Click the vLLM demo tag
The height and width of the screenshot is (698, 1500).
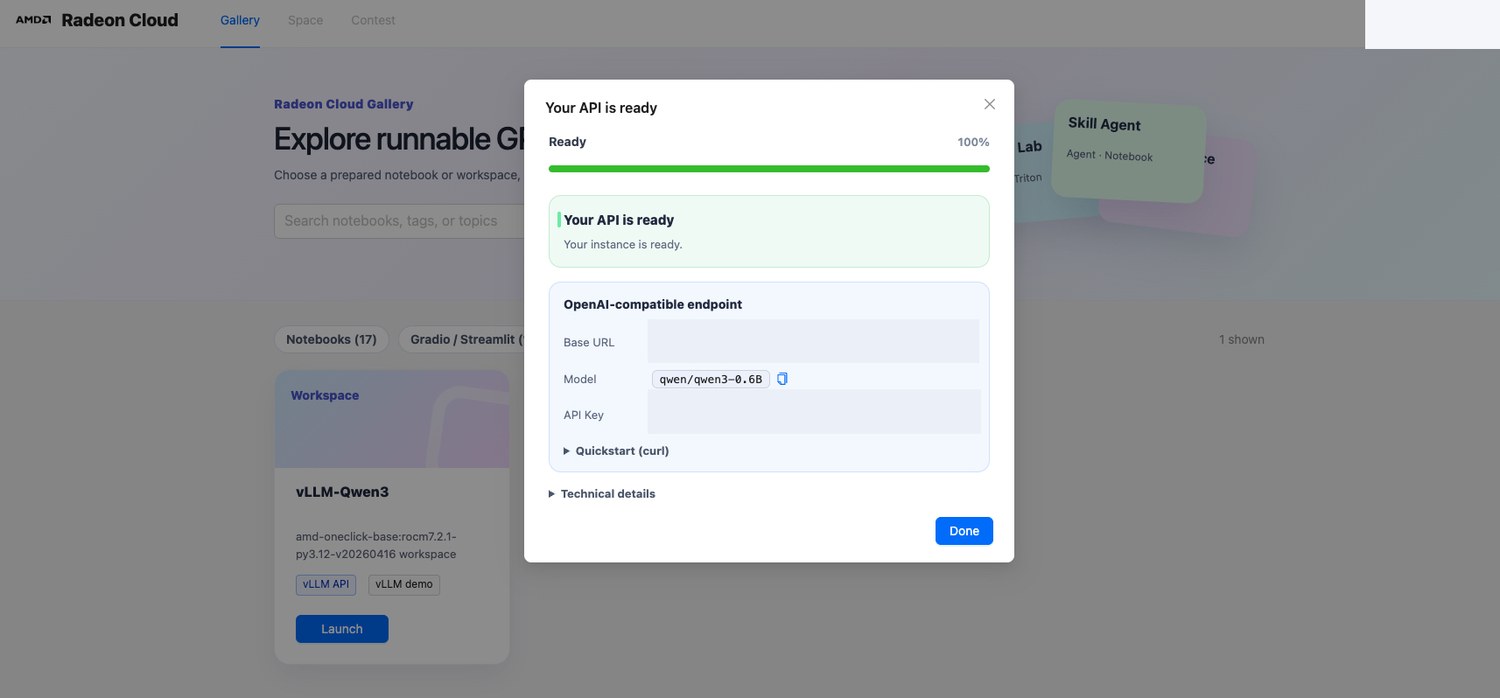pyautogui.click(x=404, y=584)
